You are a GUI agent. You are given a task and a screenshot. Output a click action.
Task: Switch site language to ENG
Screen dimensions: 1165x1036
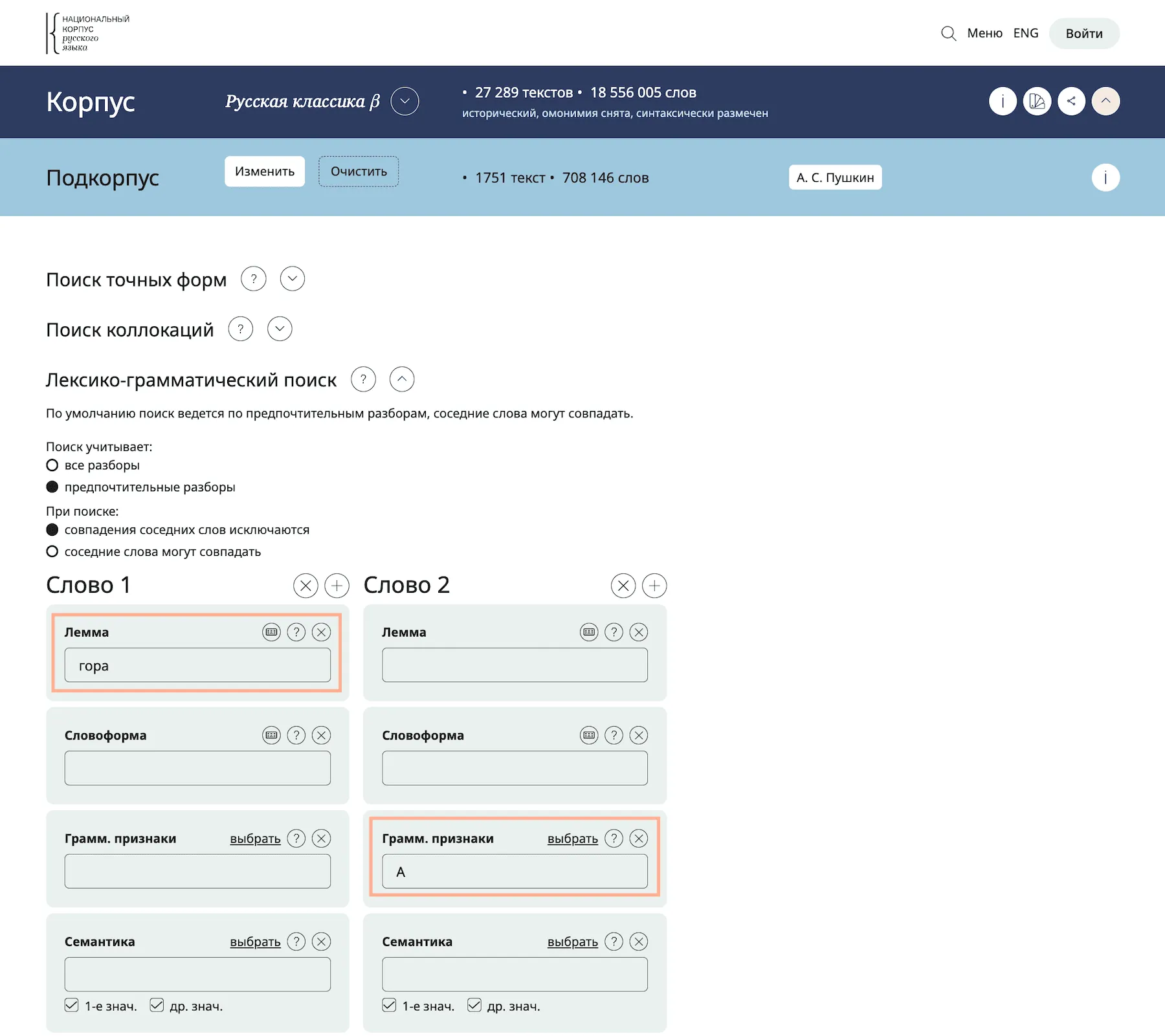click(x=1026, y=33)
